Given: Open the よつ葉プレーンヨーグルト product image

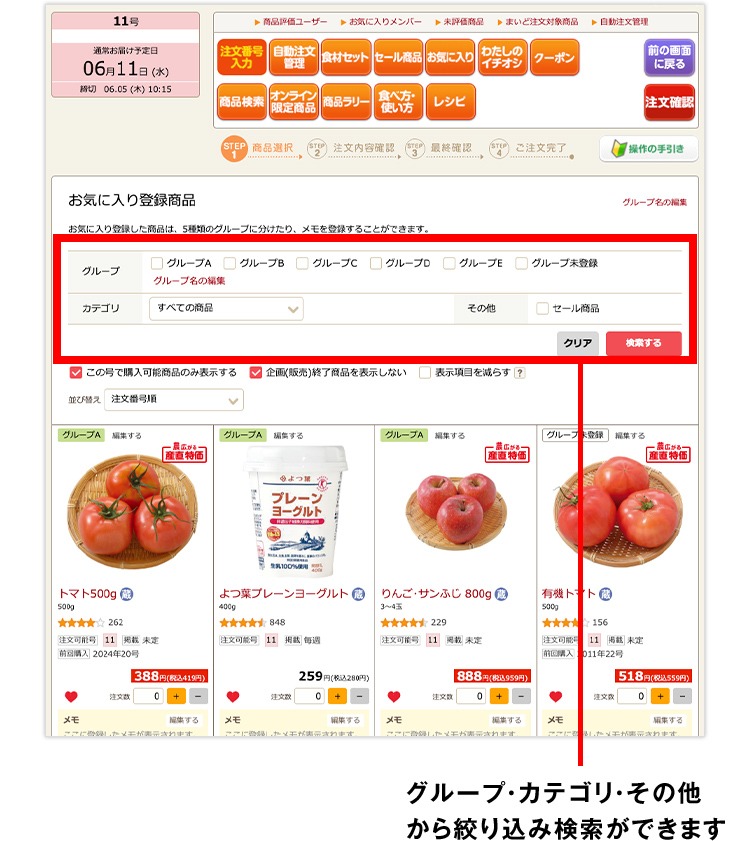Looking at the screenshot, I should (294, 511).
